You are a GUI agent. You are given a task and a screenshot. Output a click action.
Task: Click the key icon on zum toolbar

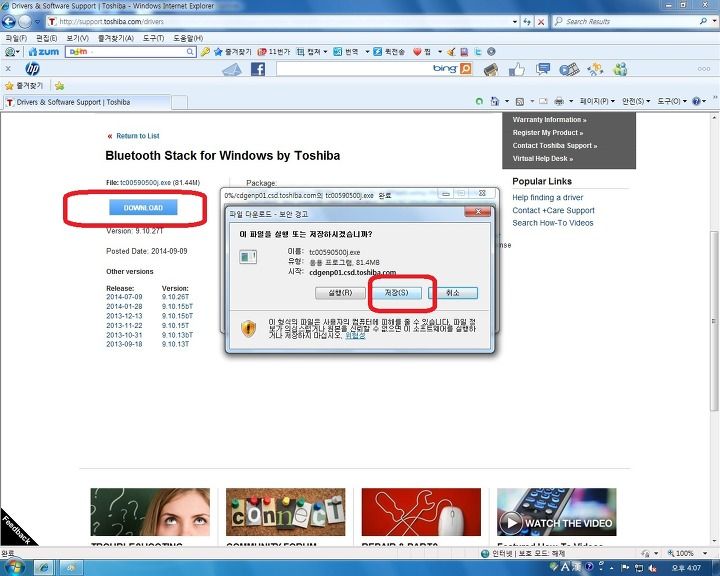point(205,52)
